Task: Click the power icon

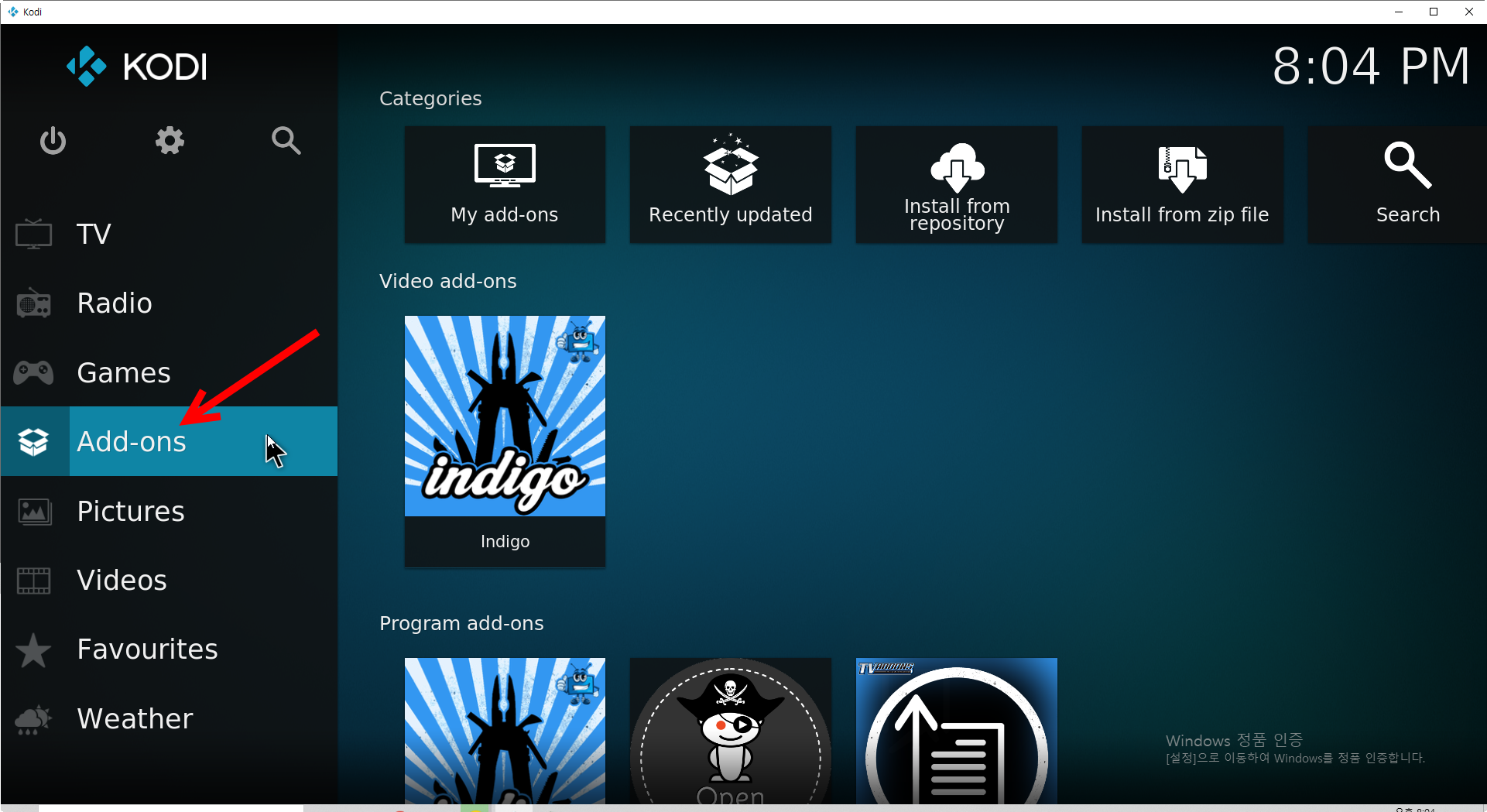Action: (53, 141)
